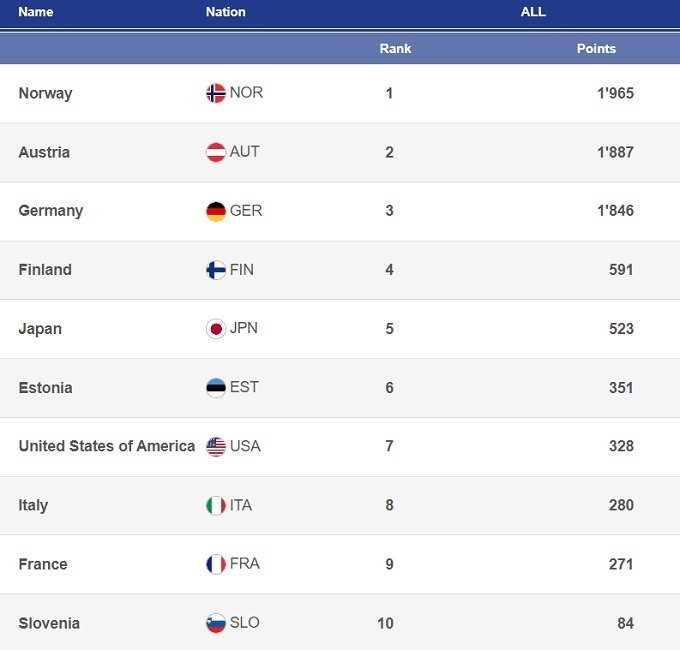This screenshot has height=650, width=680.
Task: Open the Norway team name link
Action: coord(45,94)
